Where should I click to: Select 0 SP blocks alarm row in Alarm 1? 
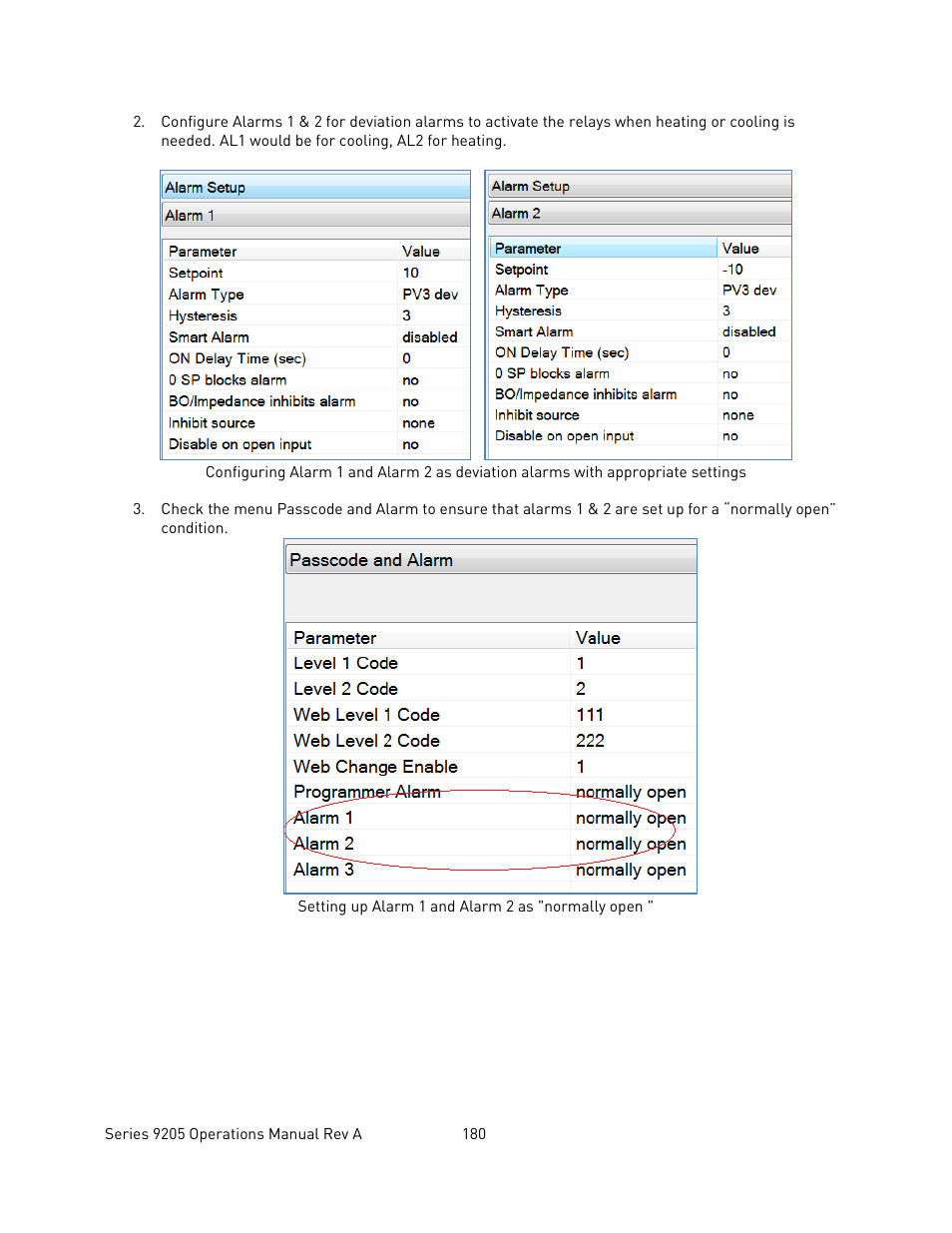[315, 380]
